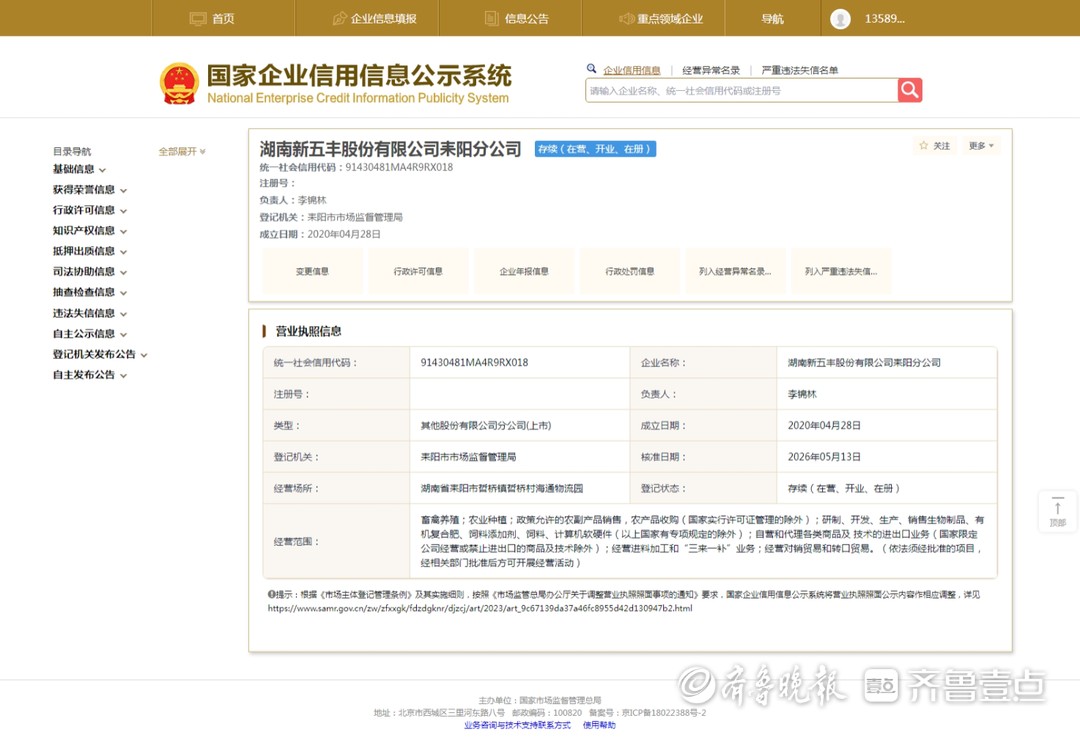Click the 行政处罚信息 button
This screenshot has width=1080, height=743.
[x=630, y=271]
